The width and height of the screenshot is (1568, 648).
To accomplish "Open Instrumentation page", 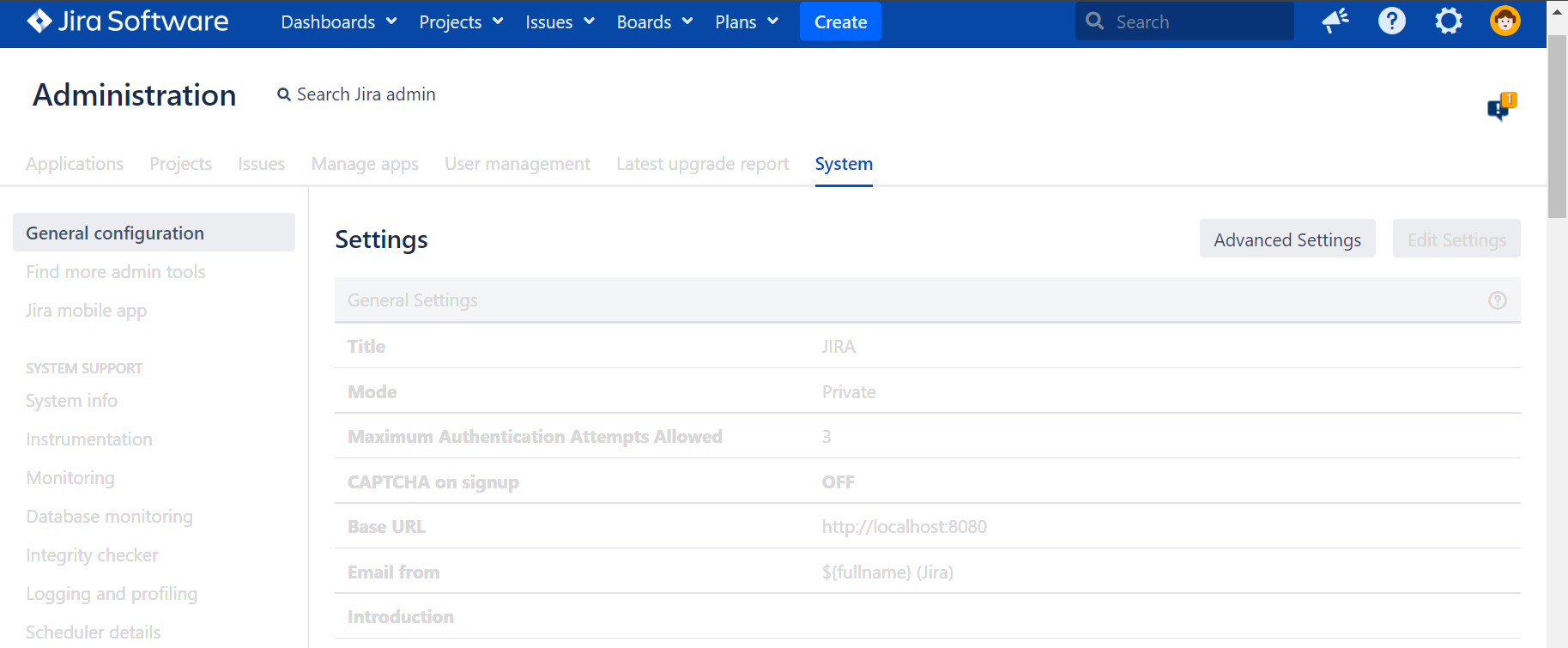I will coord(89,439).
